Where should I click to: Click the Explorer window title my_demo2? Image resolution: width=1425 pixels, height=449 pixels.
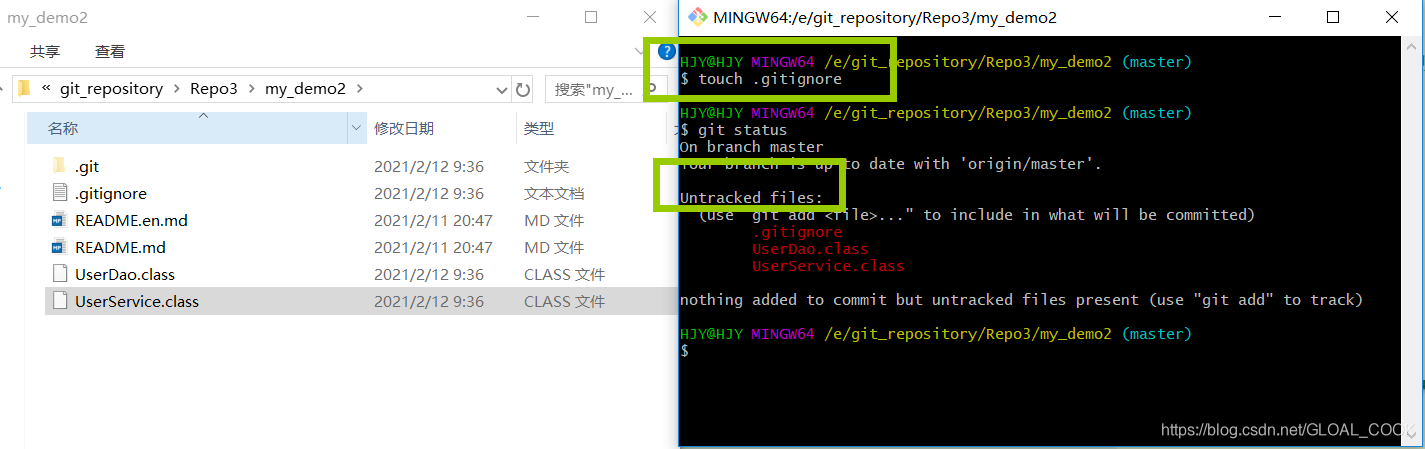pyautogui.click(x=48, y=17)
